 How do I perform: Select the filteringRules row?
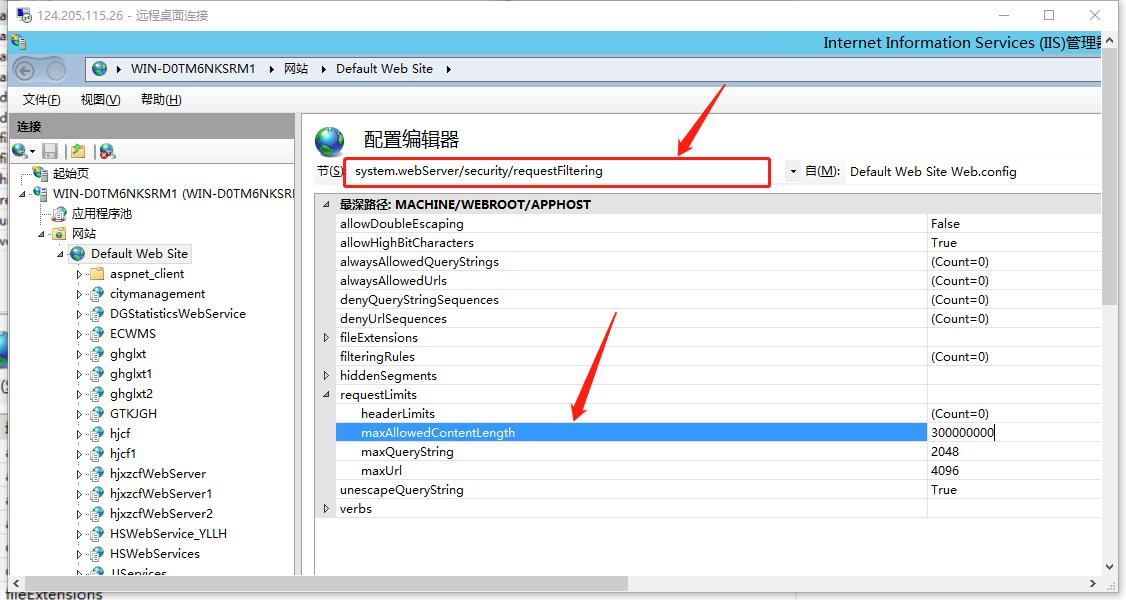coord(718,357)
